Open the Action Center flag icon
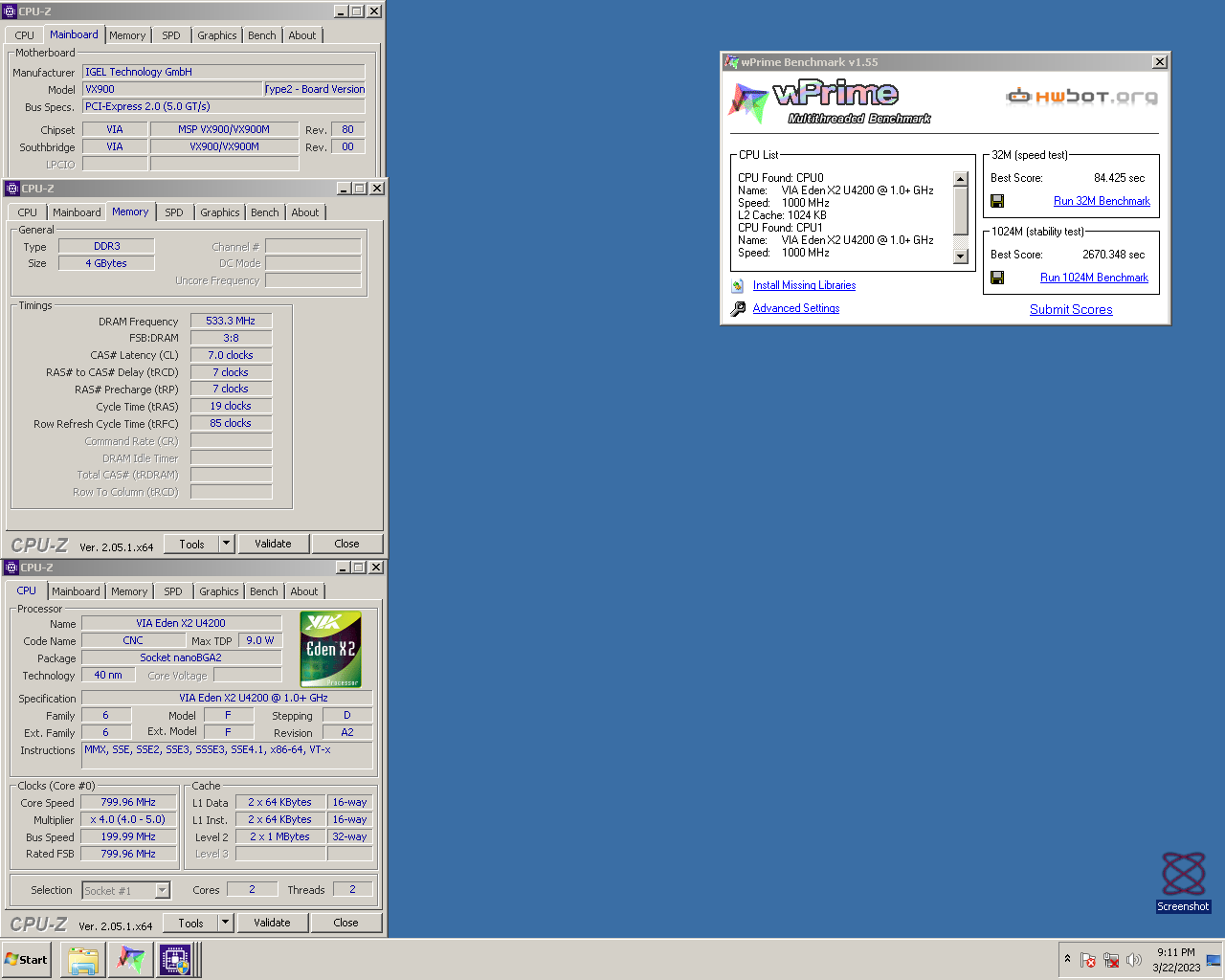 pos(1088,960)
